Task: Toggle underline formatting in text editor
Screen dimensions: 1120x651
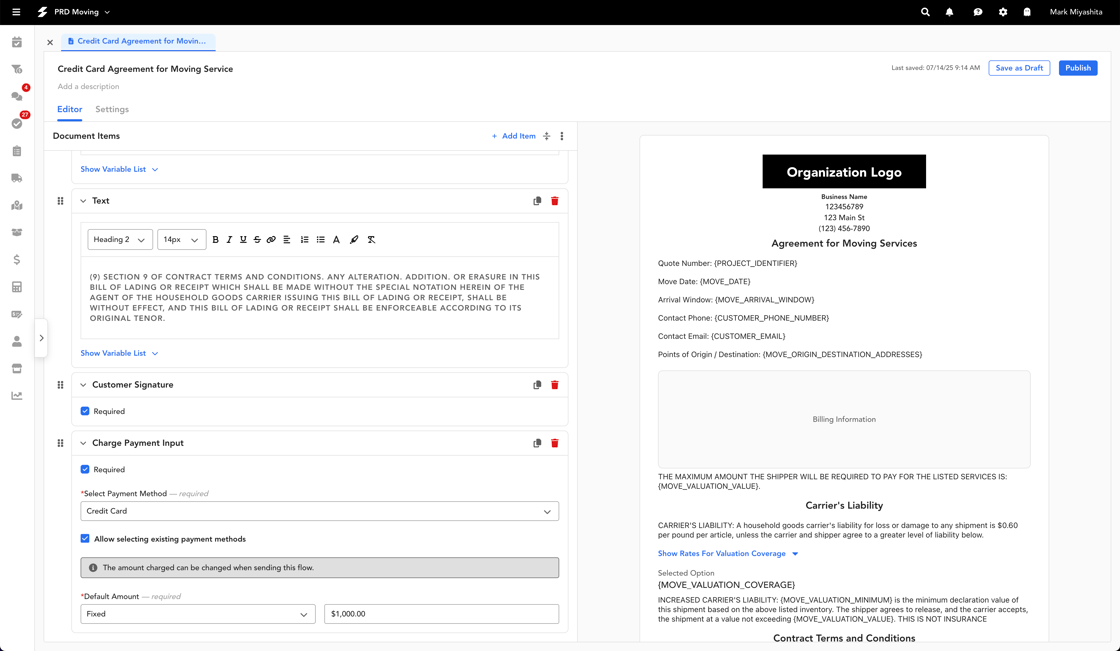Action: coord(243,239)
